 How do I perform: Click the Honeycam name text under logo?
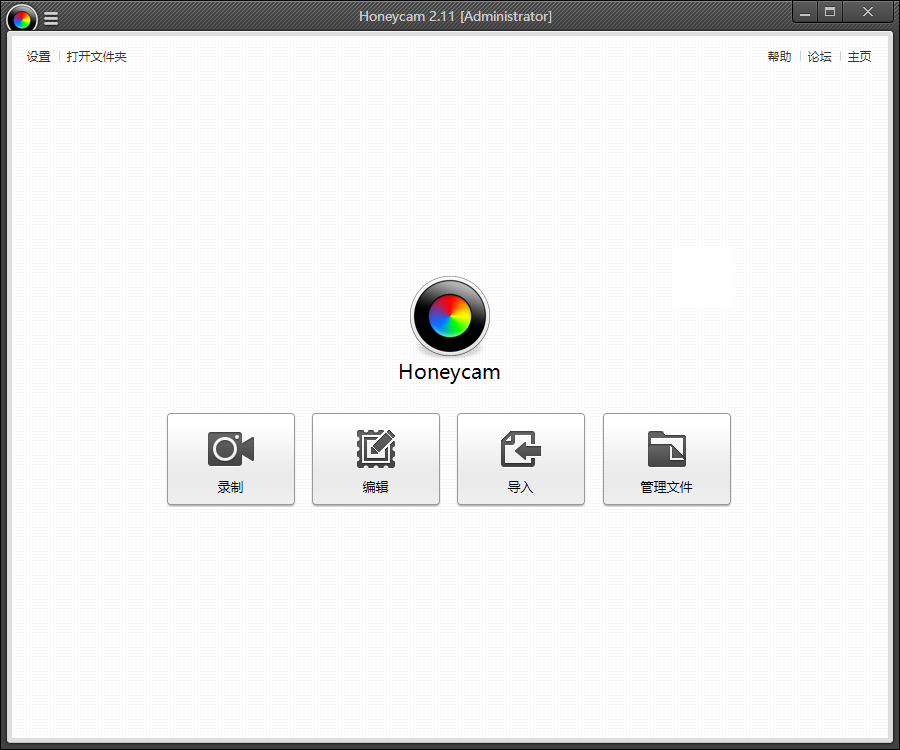tap(449, 372)
